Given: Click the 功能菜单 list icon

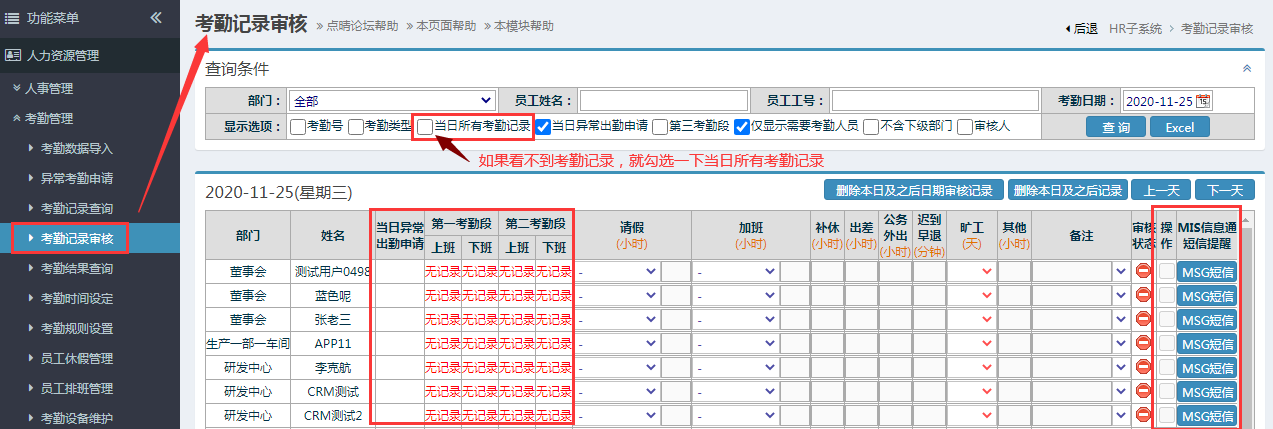Looking at the screenshot, I should 12,18.
